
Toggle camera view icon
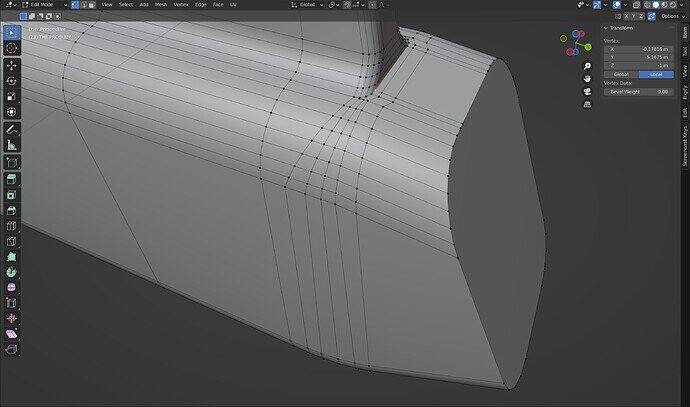coord(587,92)
